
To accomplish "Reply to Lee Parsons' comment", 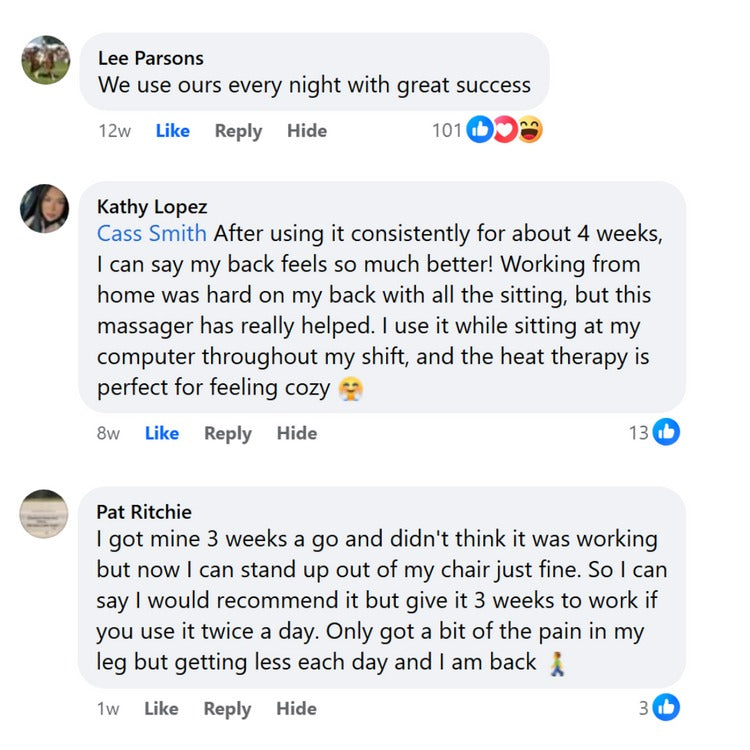I will click(x=238, y=131).
